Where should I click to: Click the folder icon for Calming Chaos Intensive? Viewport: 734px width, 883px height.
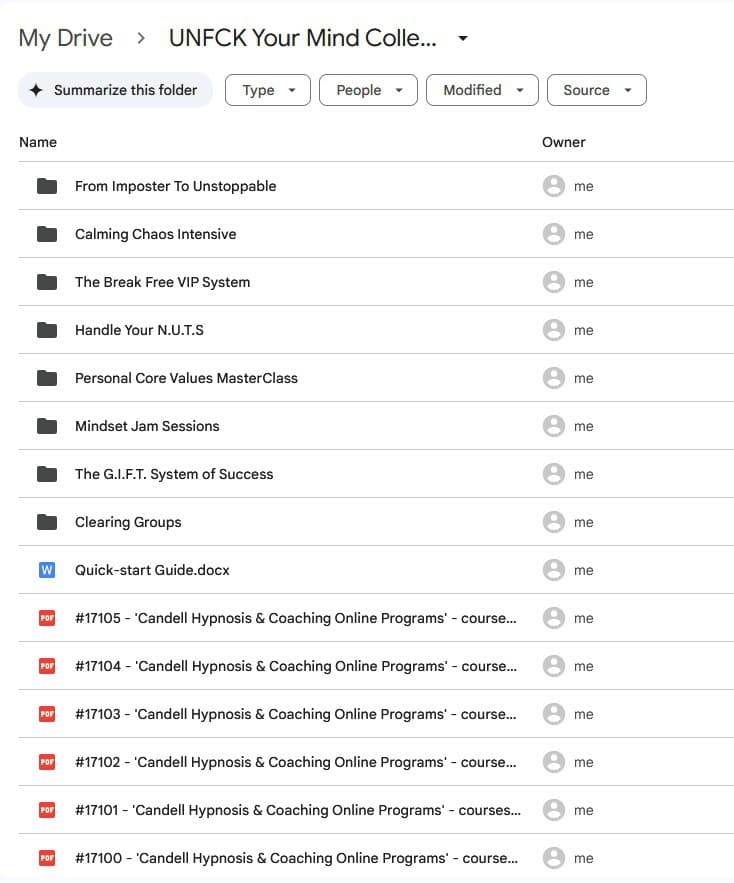pos(47,234)
